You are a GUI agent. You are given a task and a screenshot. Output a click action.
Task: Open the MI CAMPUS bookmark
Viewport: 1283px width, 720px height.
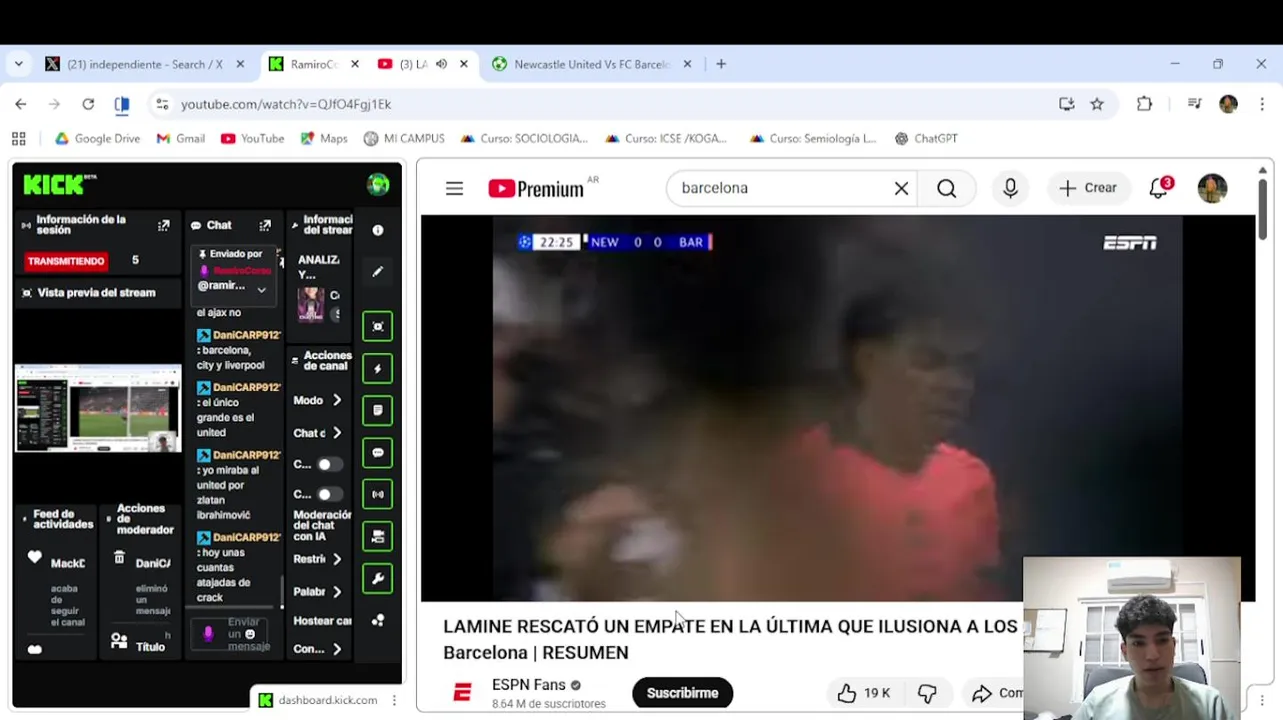(404, 139)
